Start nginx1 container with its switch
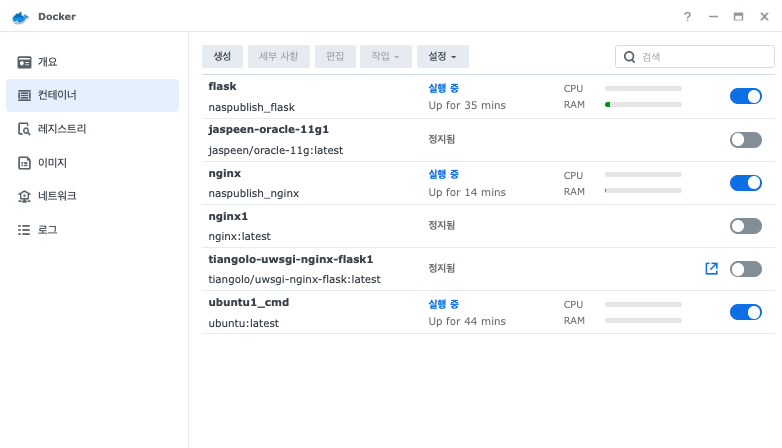The image size is (782, 448). (746, 226)
